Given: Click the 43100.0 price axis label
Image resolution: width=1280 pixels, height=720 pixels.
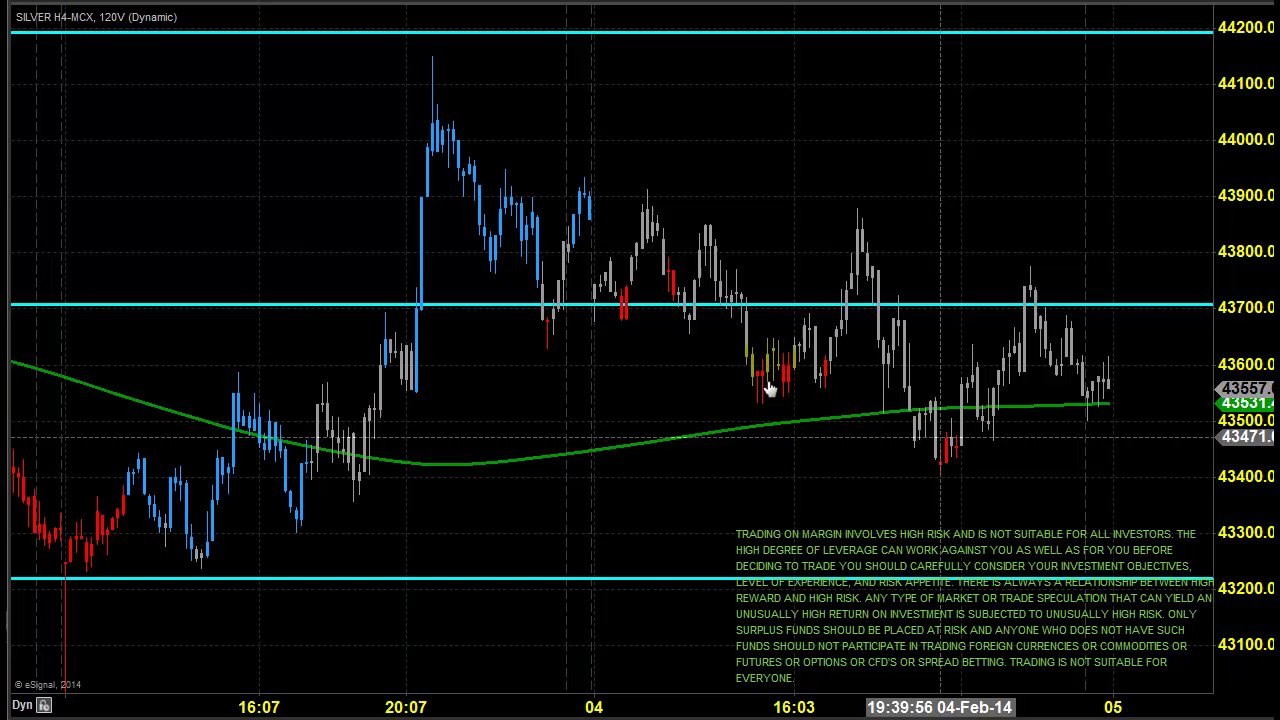Looking at the screenshot, I should [x=1246, y=644].
